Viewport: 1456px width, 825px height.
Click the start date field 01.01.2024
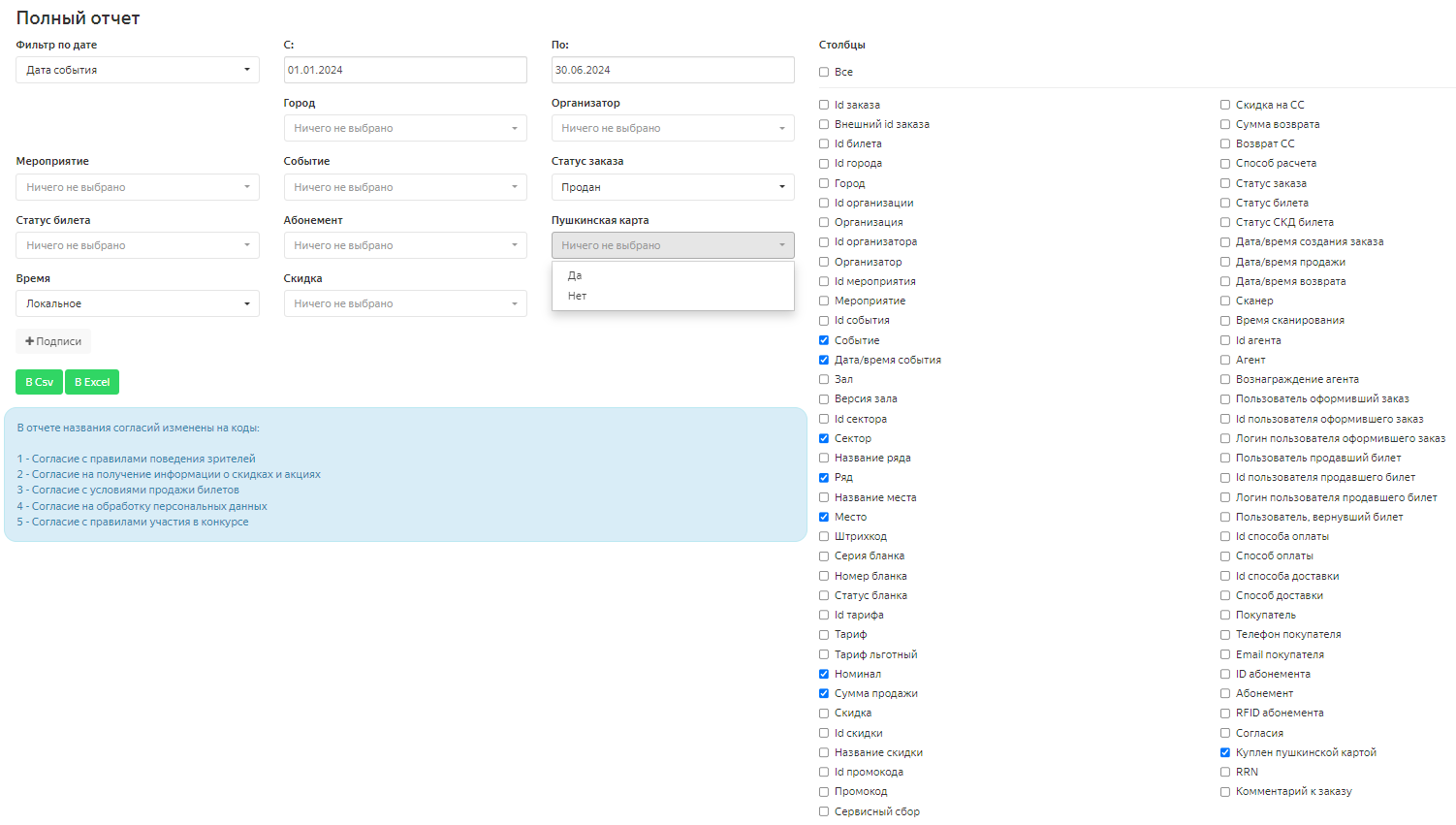(404, 70)
